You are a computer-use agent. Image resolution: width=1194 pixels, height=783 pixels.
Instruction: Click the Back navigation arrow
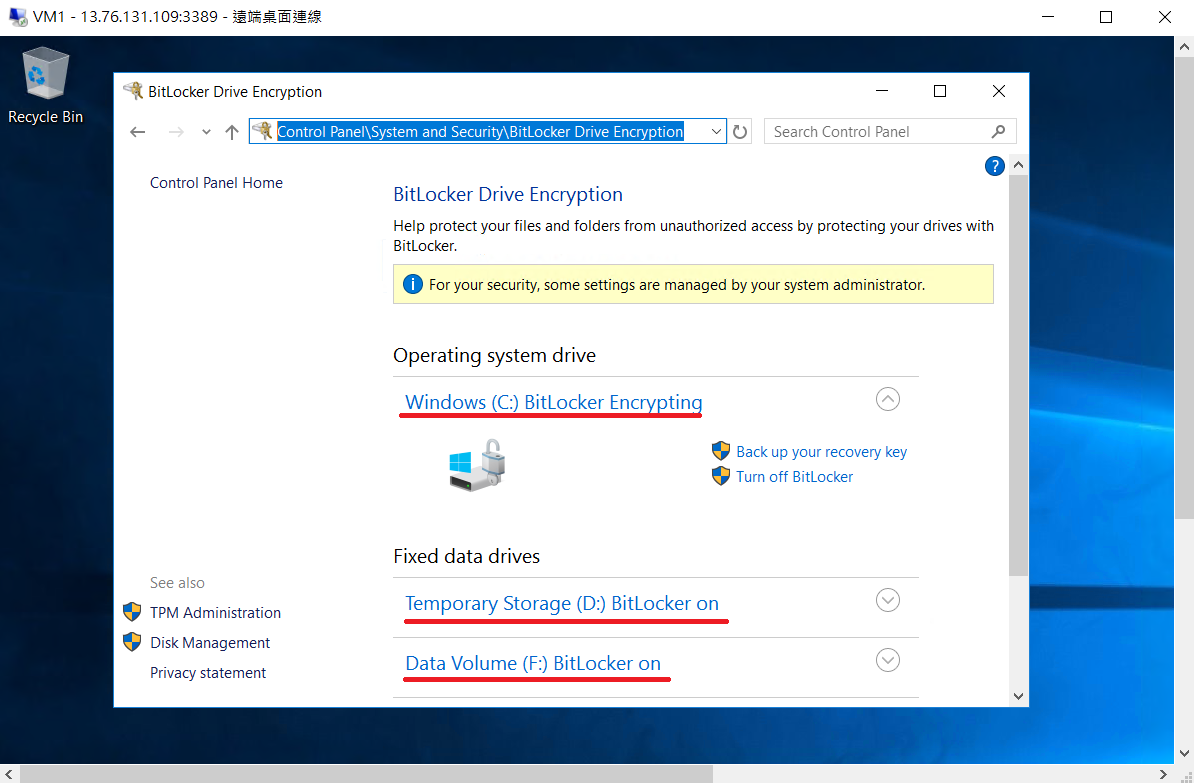coord(138,132)
